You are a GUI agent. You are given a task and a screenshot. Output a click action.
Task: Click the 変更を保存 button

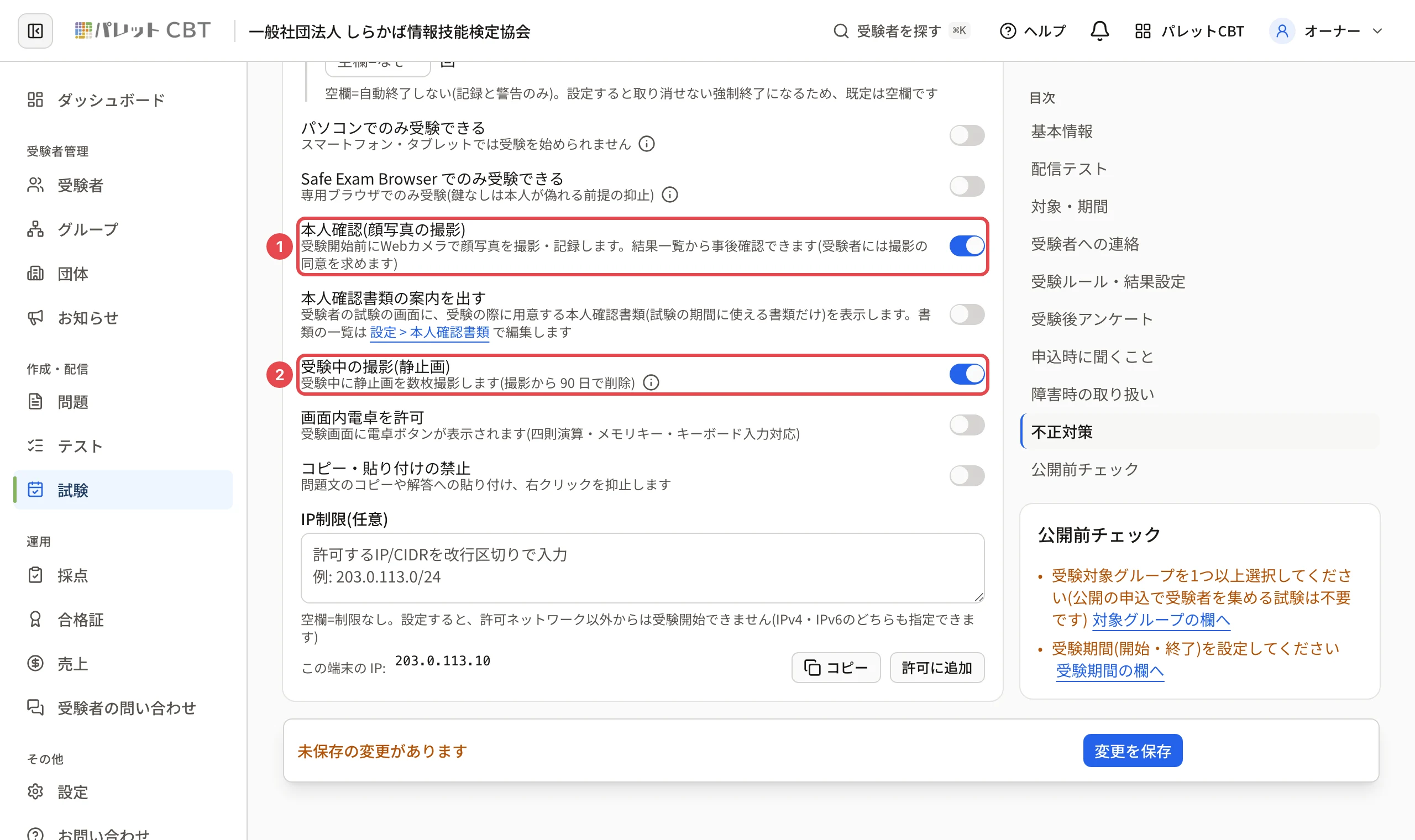pyautogui.click(x=1132, y=750)
